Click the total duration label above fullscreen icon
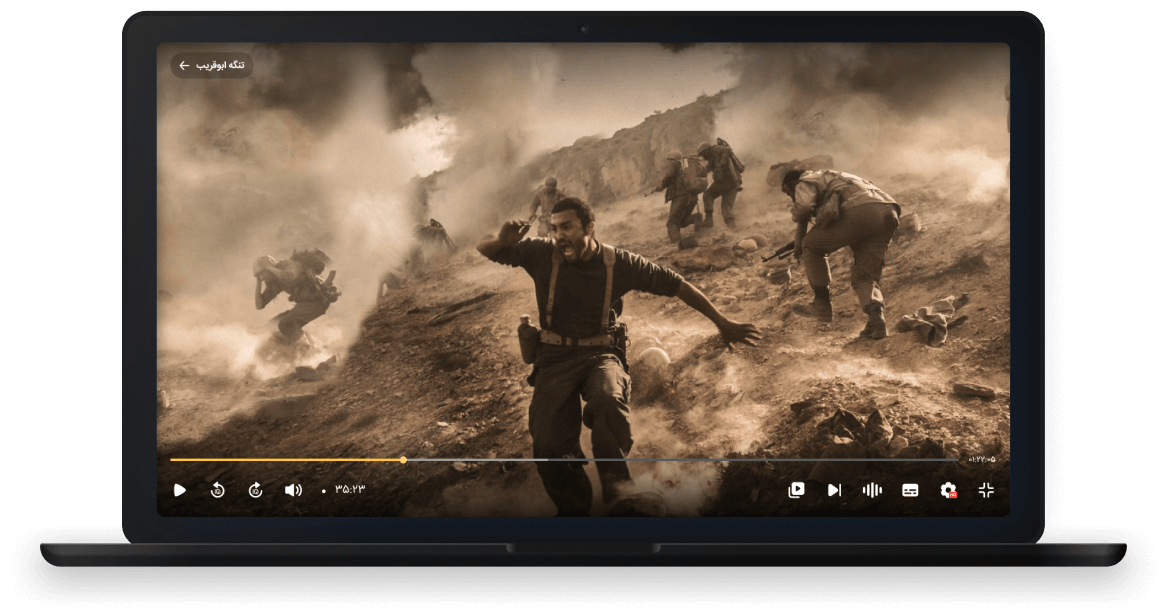The height and width of the screenshot is (610, 1167). click(x=982, y=459)
